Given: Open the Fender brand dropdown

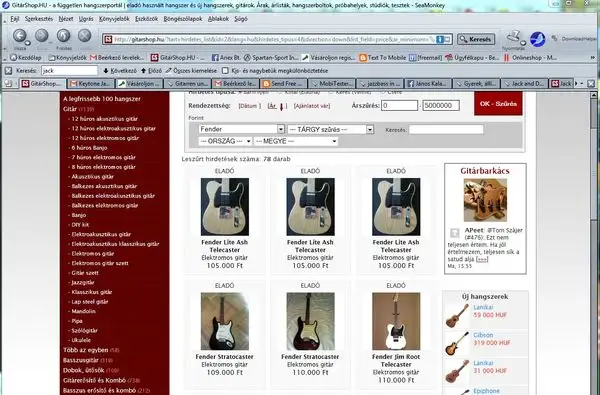Looking at the screenshot, I should 241,129.
